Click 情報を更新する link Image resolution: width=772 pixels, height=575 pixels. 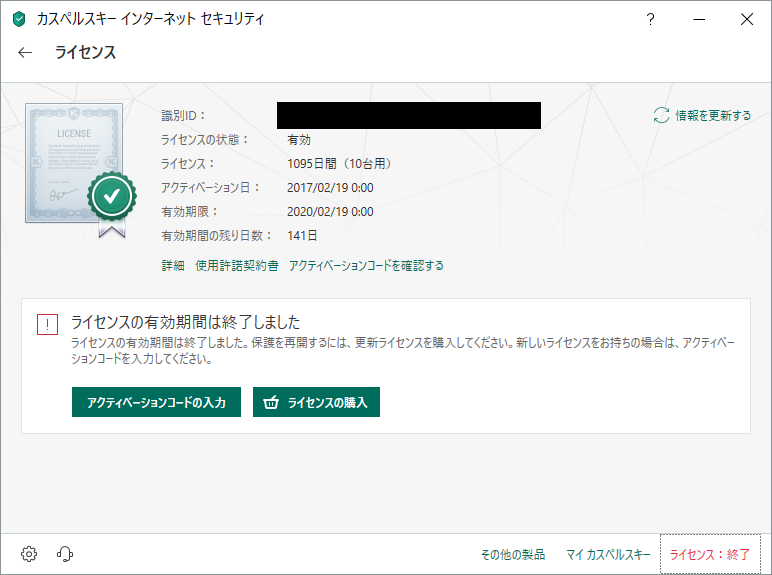(713, 115)
